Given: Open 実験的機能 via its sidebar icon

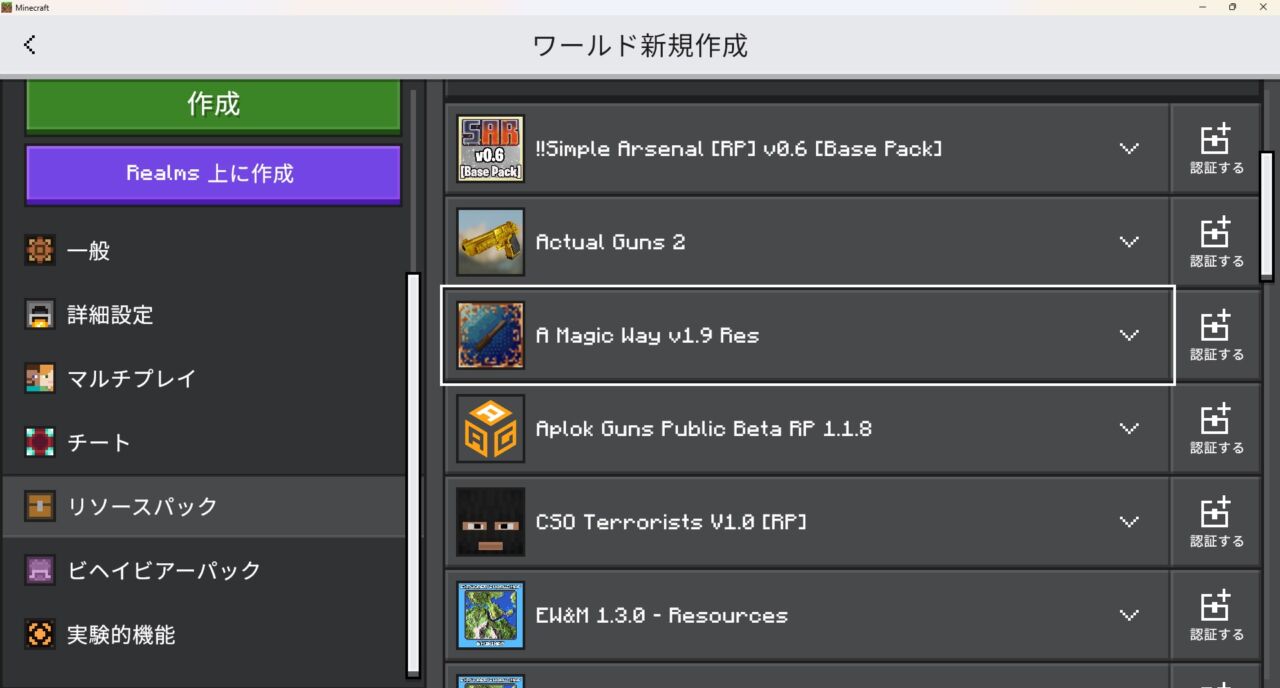Looking at the screenshot, I should click(40, 634).
